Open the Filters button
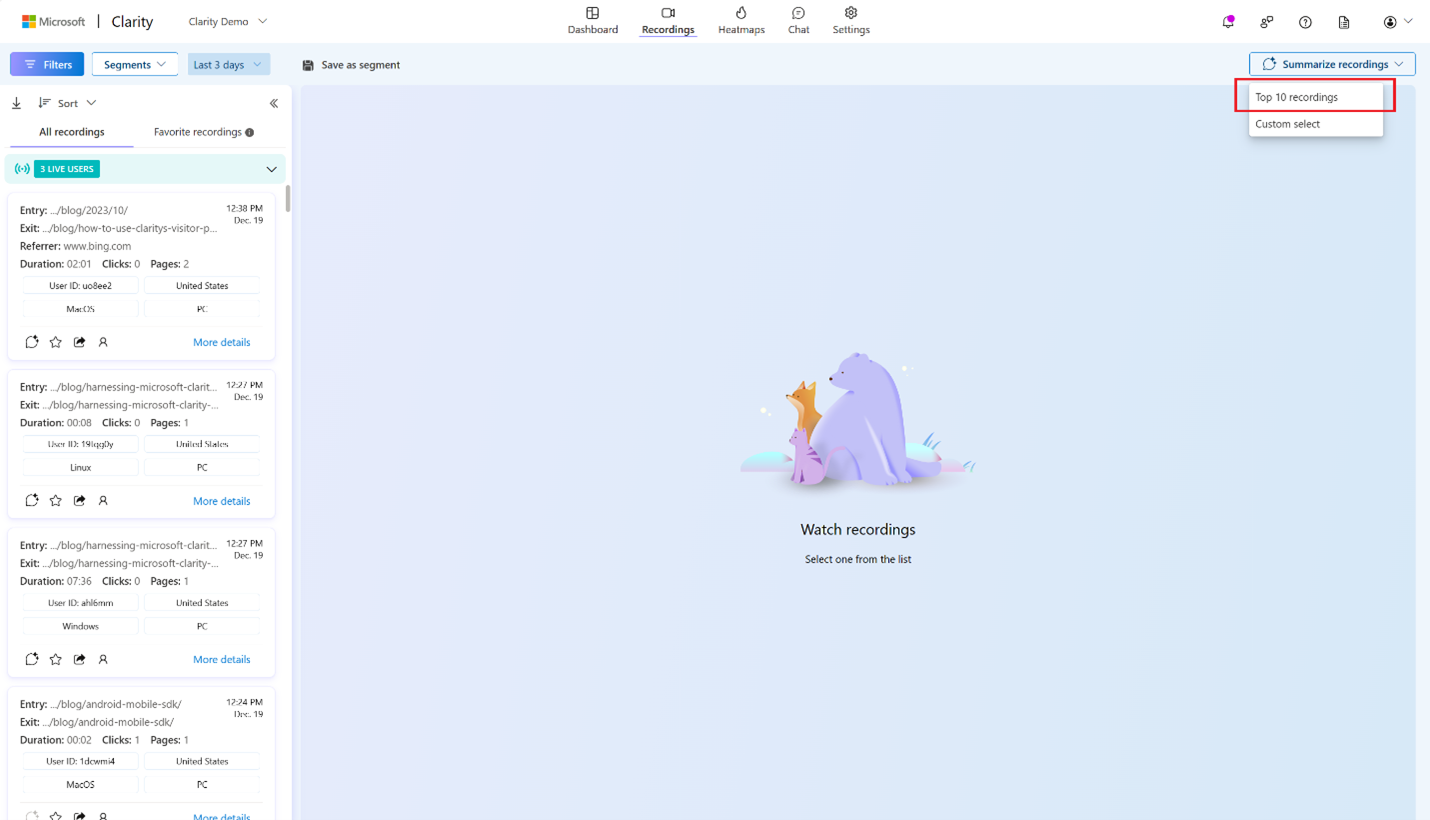1430x820 pixels. pyautogui.click(x=47, y=65)
